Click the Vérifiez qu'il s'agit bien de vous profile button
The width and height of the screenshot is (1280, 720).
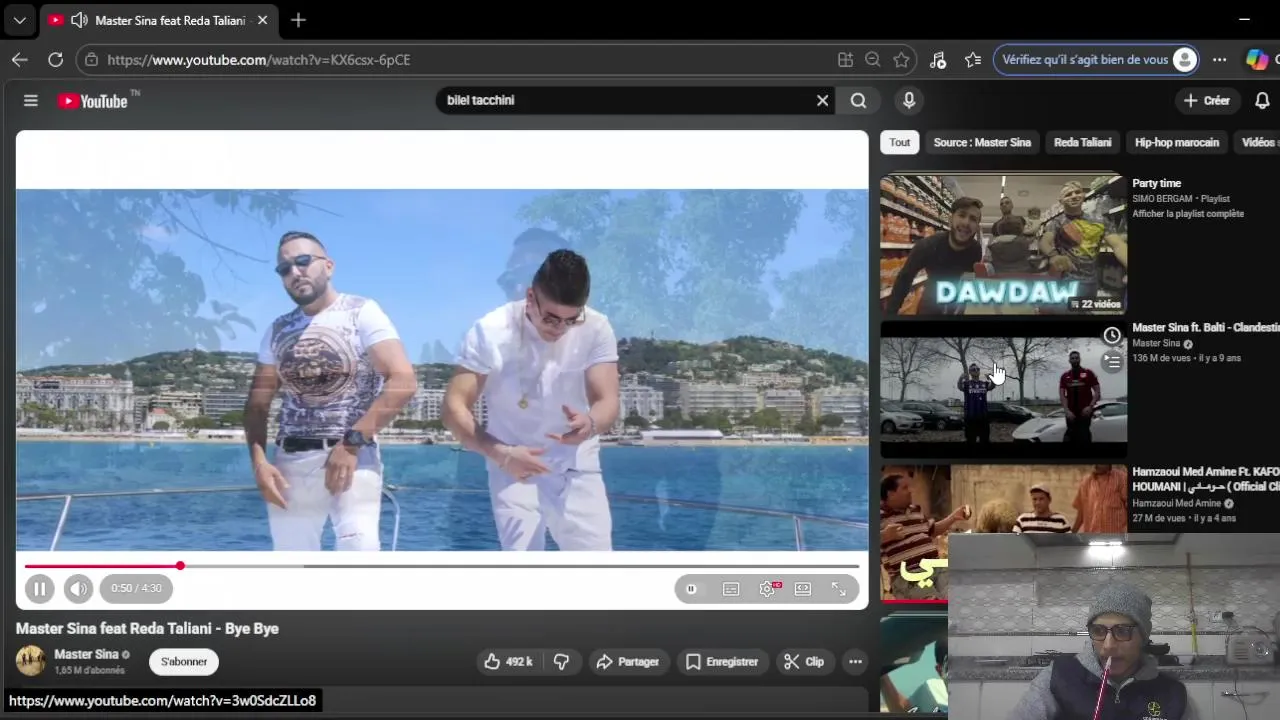click(x=1096, y=60)
